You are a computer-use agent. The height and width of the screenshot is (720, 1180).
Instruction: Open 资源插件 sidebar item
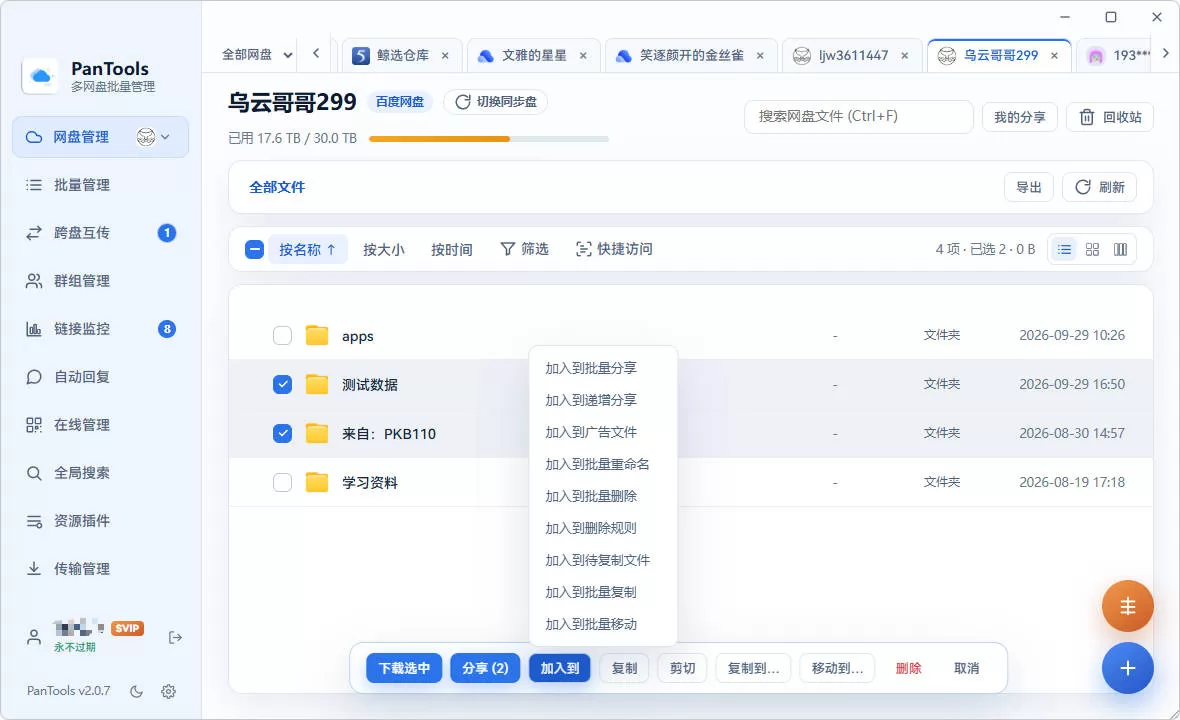coord(101,521)
